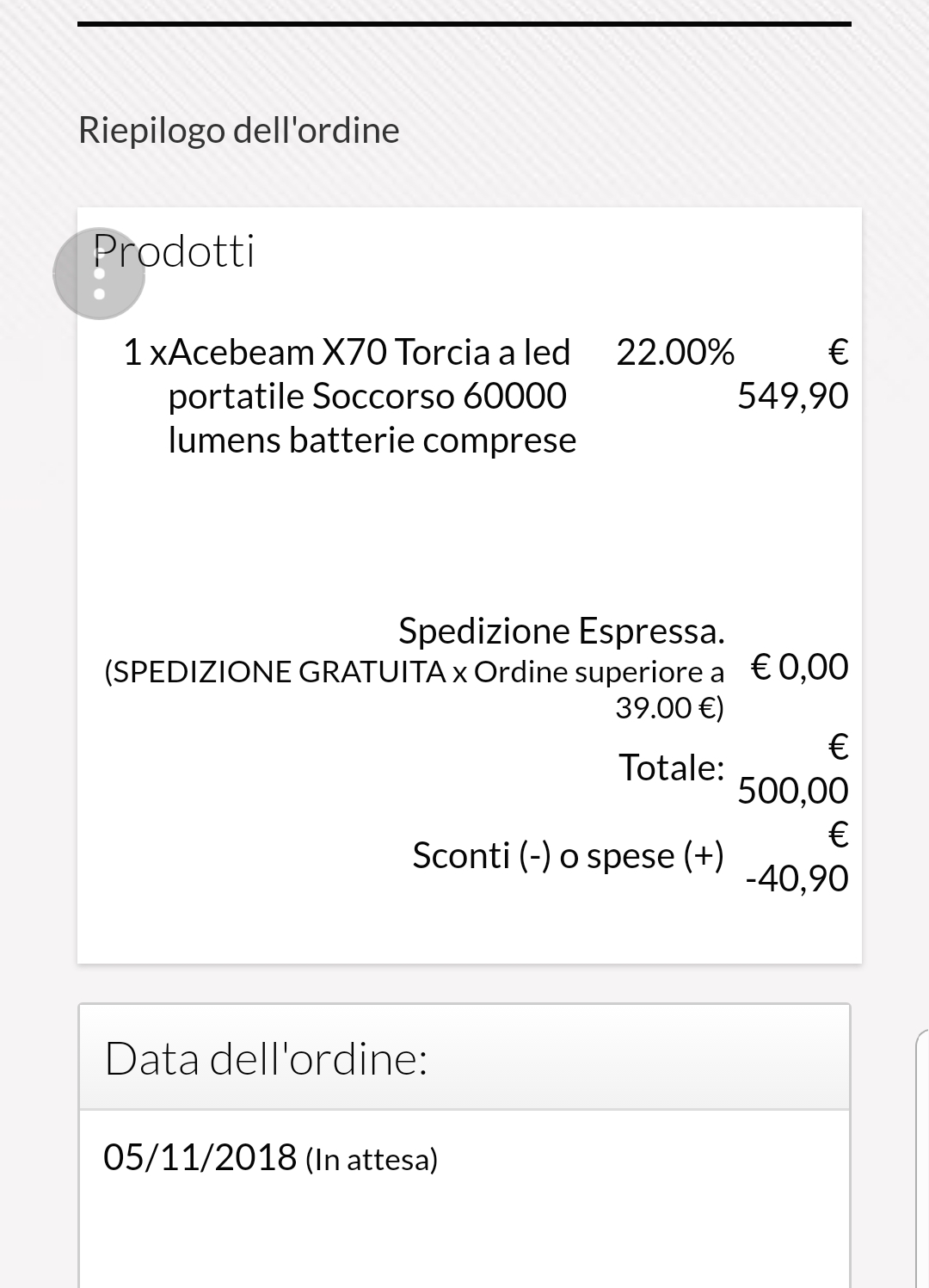Click the -40,90 discount amount
The height and width of the screenshot is (1288, 929).
click(797, 878)
